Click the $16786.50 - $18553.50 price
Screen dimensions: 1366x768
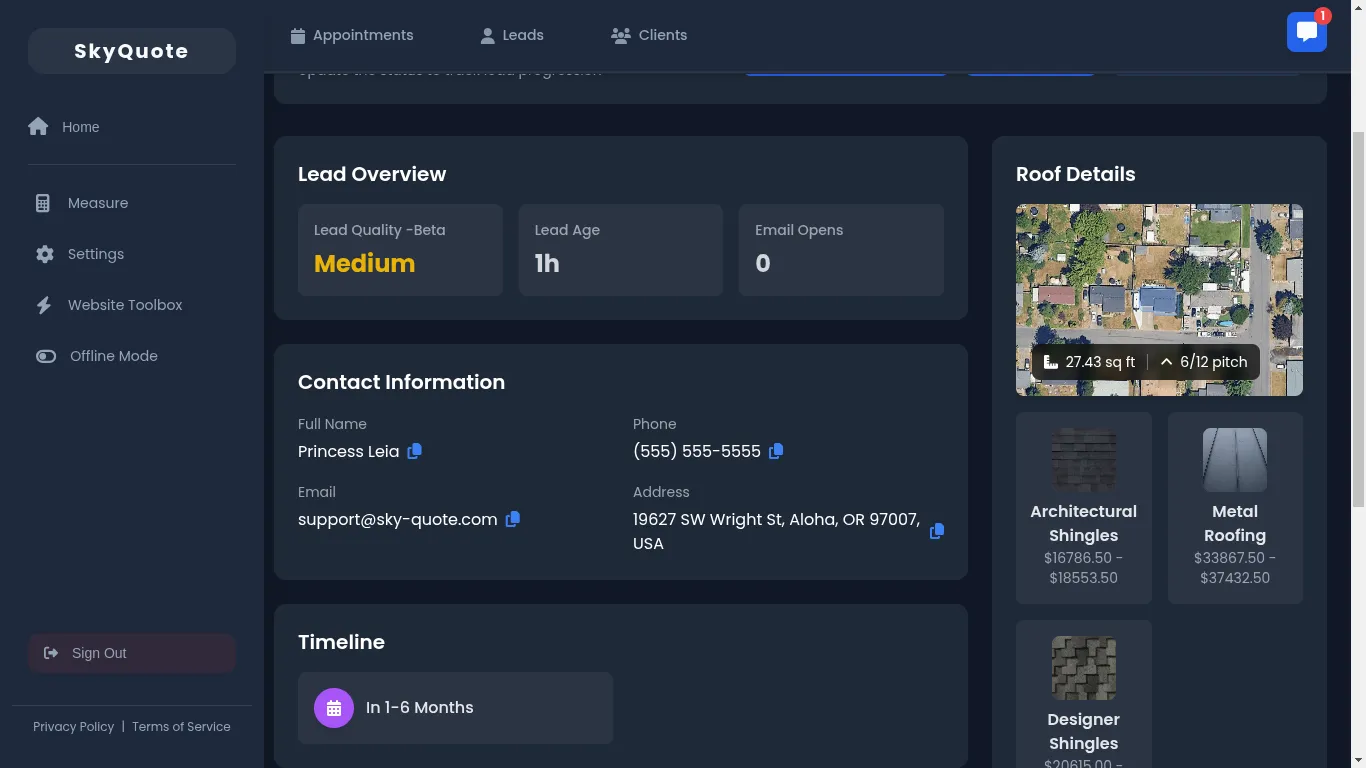pyautogui.click(x=1084, y=568)
